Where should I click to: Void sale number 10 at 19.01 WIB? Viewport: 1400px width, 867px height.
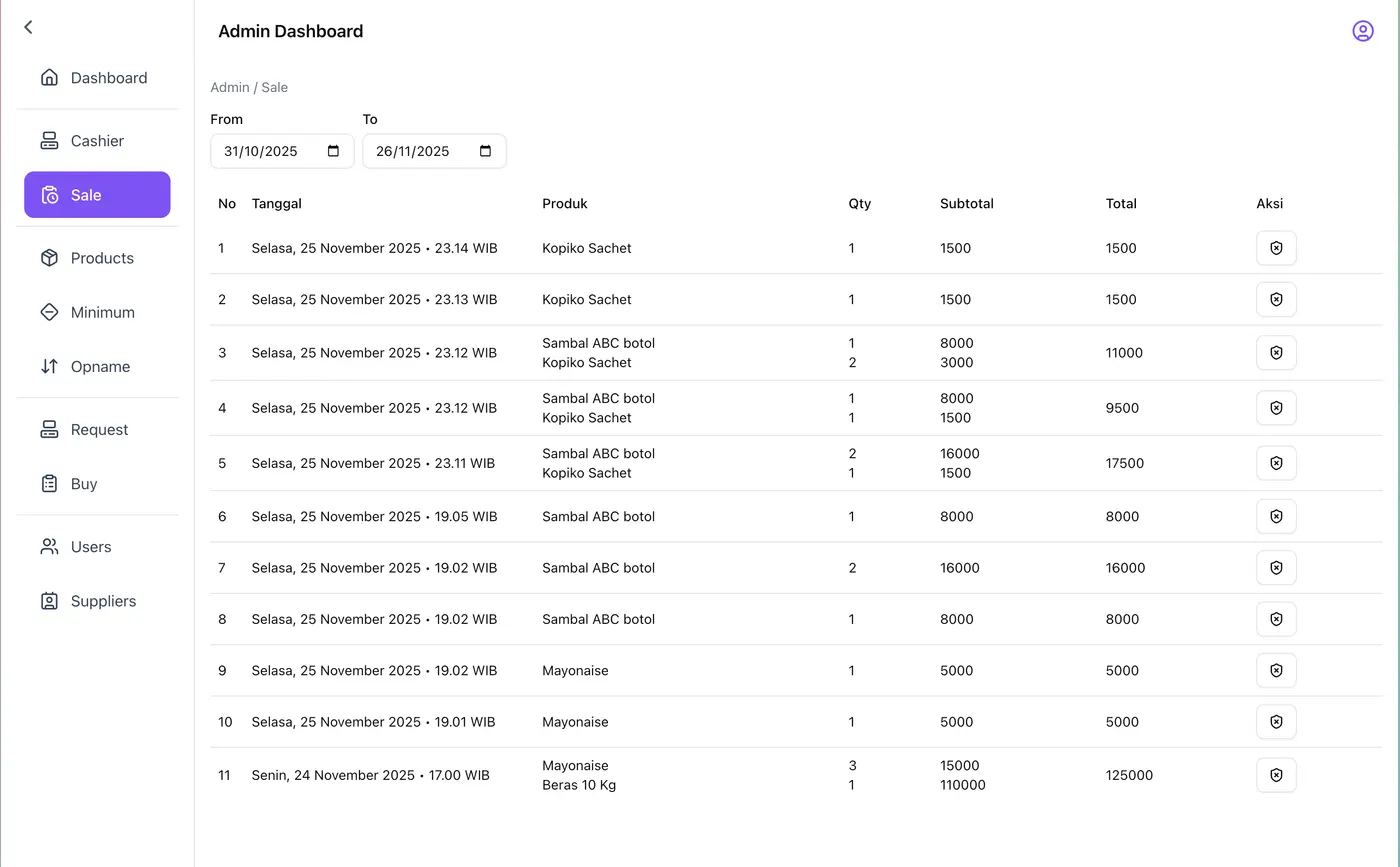click(1276, 722)
